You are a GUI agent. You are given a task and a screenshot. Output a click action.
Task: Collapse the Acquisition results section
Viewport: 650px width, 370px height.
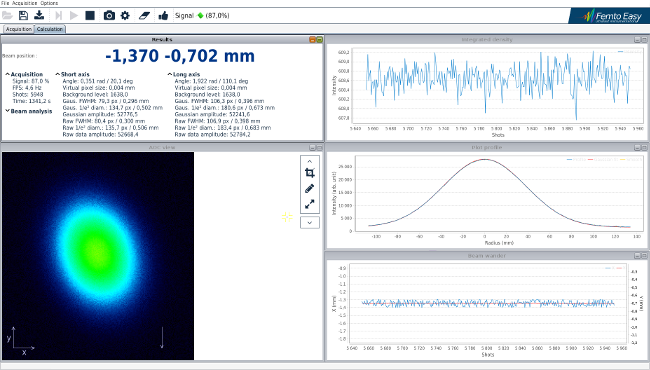click(8, 74)
